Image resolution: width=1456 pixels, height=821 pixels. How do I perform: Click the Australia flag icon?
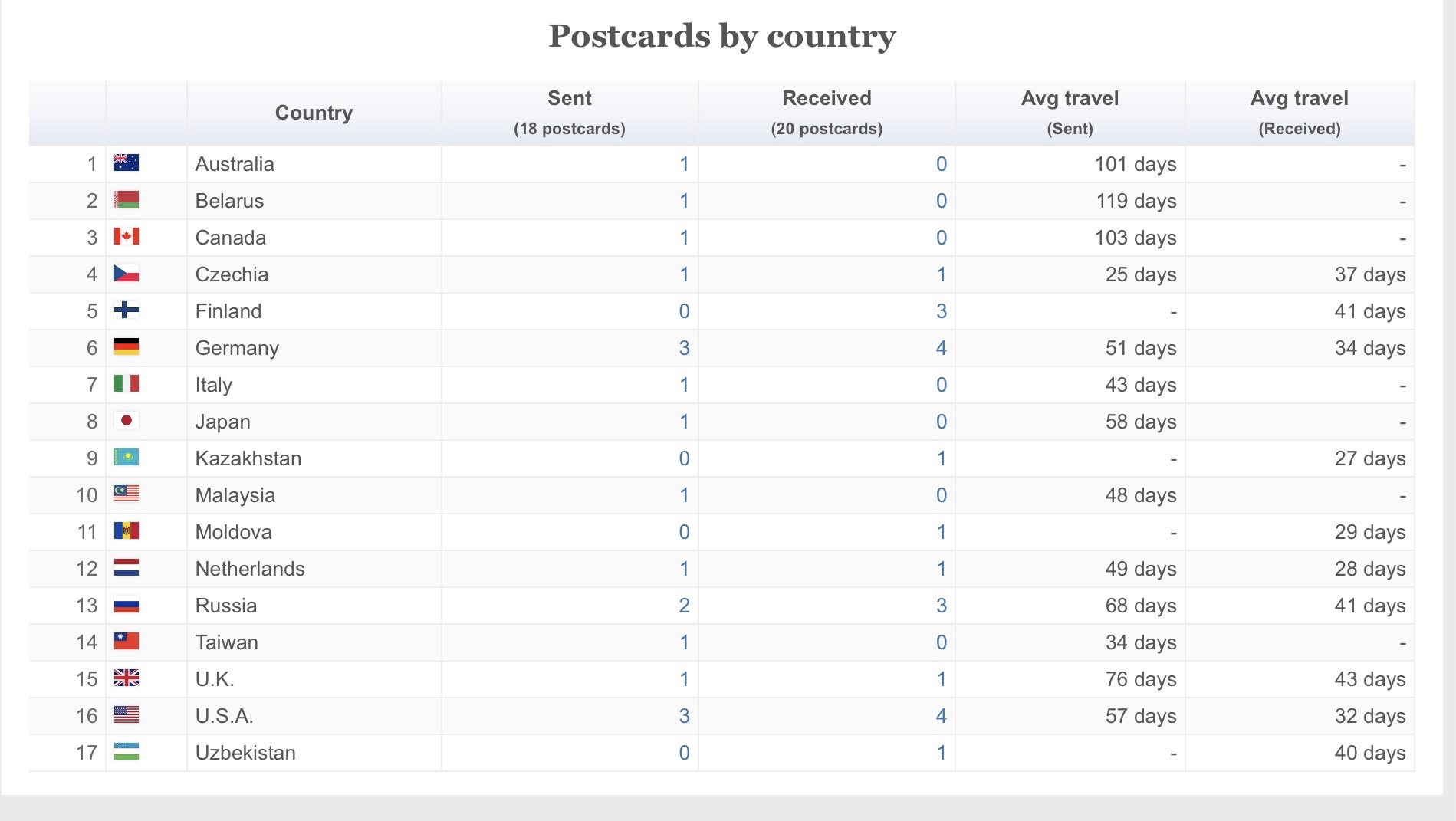coord(127,163)
